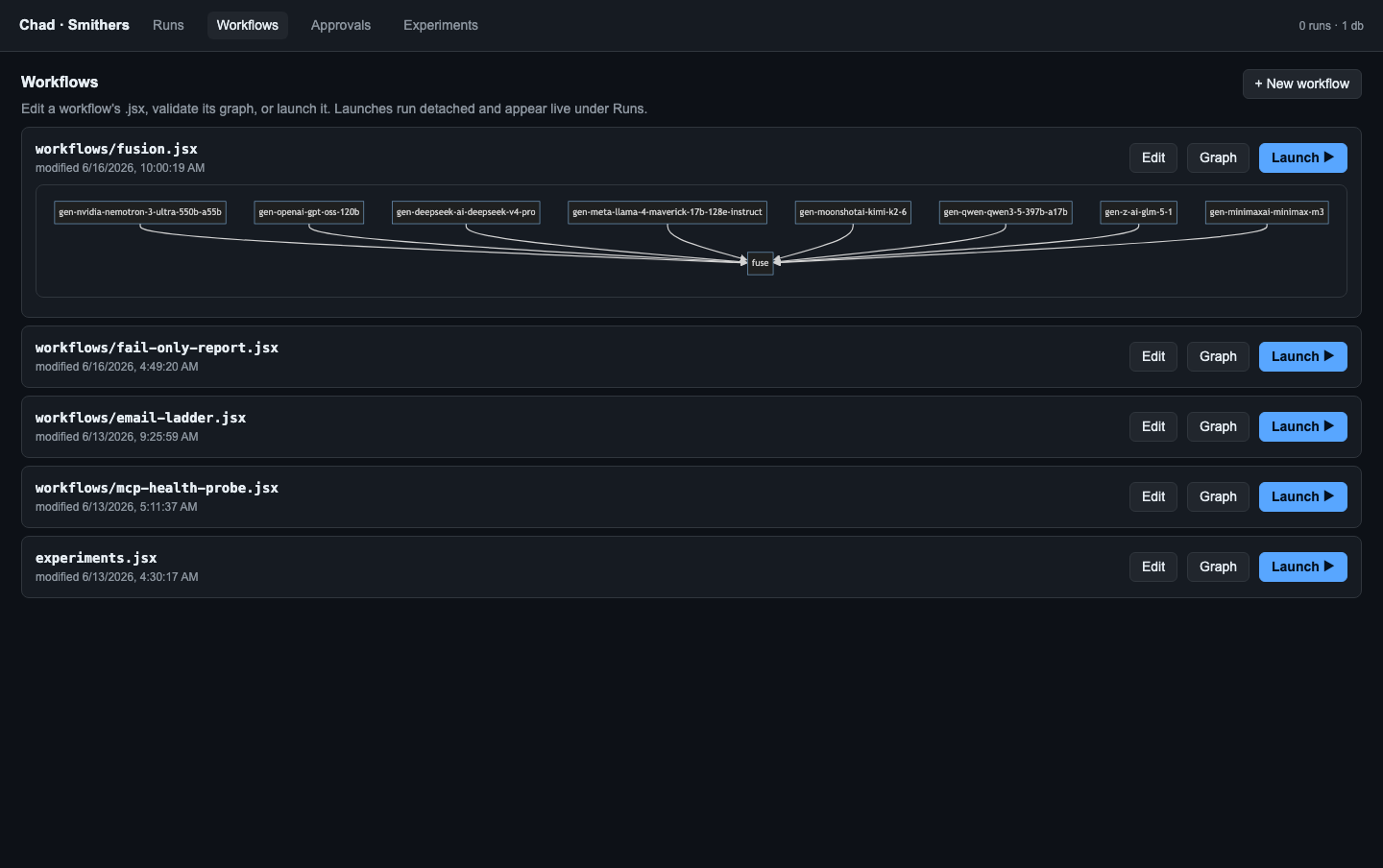
Task: Edit the email-ladder.jsx workflow
Action: click(x=1153, y=426)
